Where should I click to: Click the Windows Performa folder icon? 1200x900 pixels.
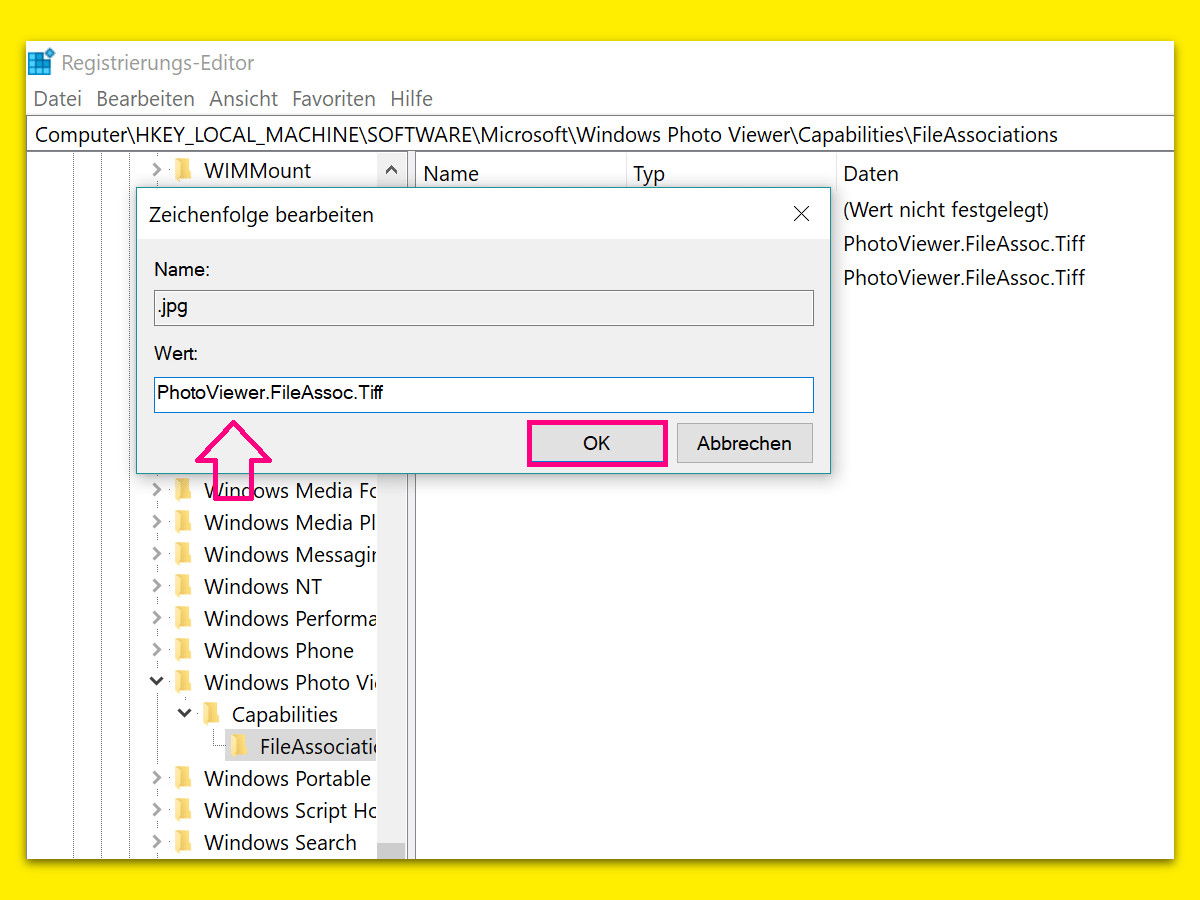(x=183, y=618)
